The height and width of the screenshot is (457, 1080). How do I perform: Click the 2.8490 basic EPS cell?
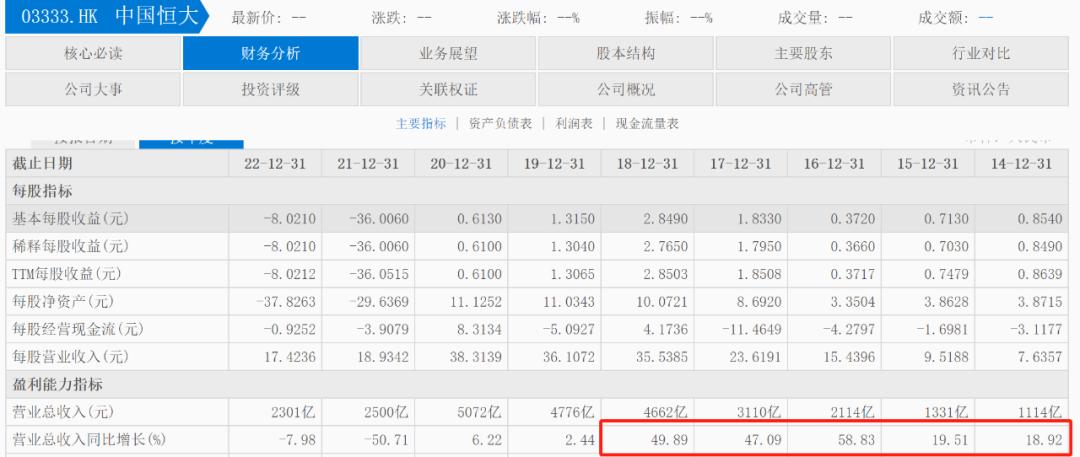667,219
